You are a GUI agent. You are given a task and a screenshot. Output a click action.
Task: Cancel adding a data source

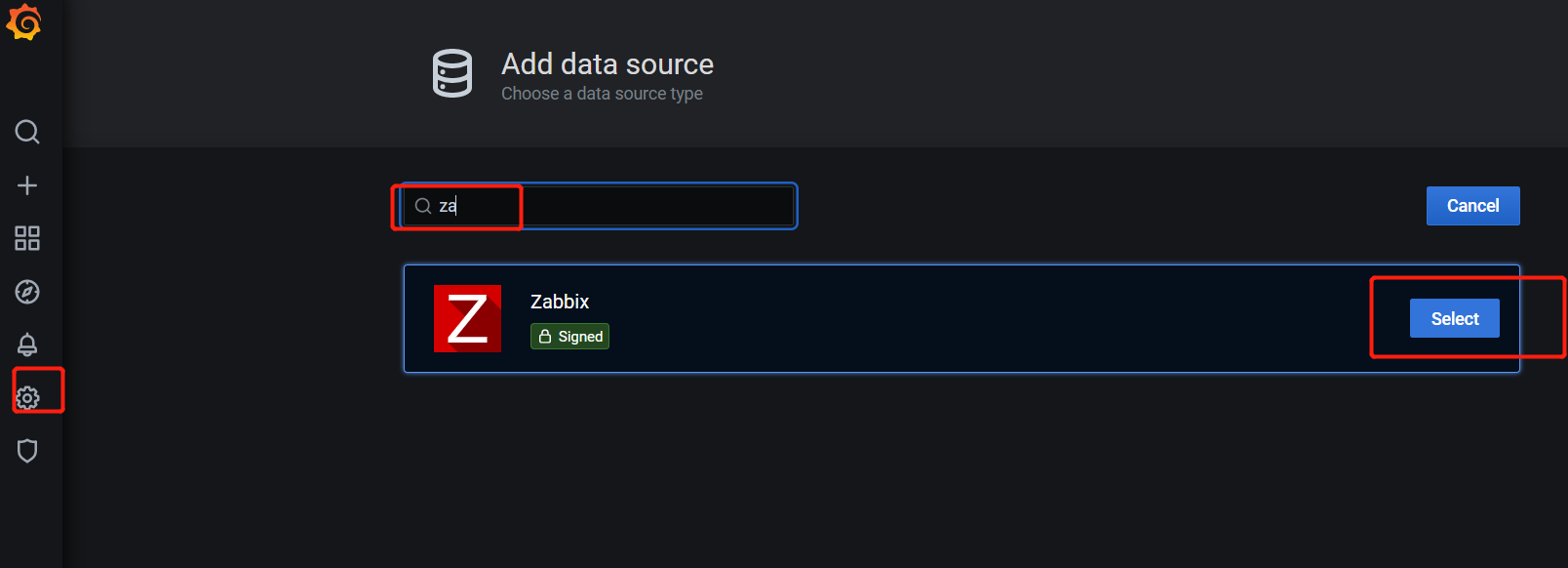click(1472, 206)
